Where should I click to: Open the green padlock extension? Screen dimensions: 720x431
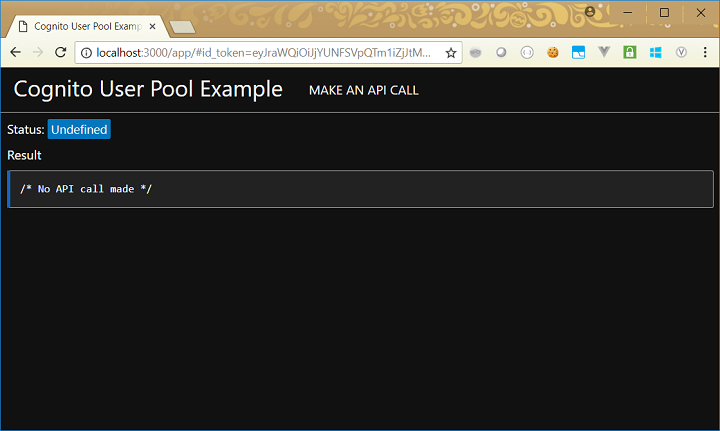630,52
